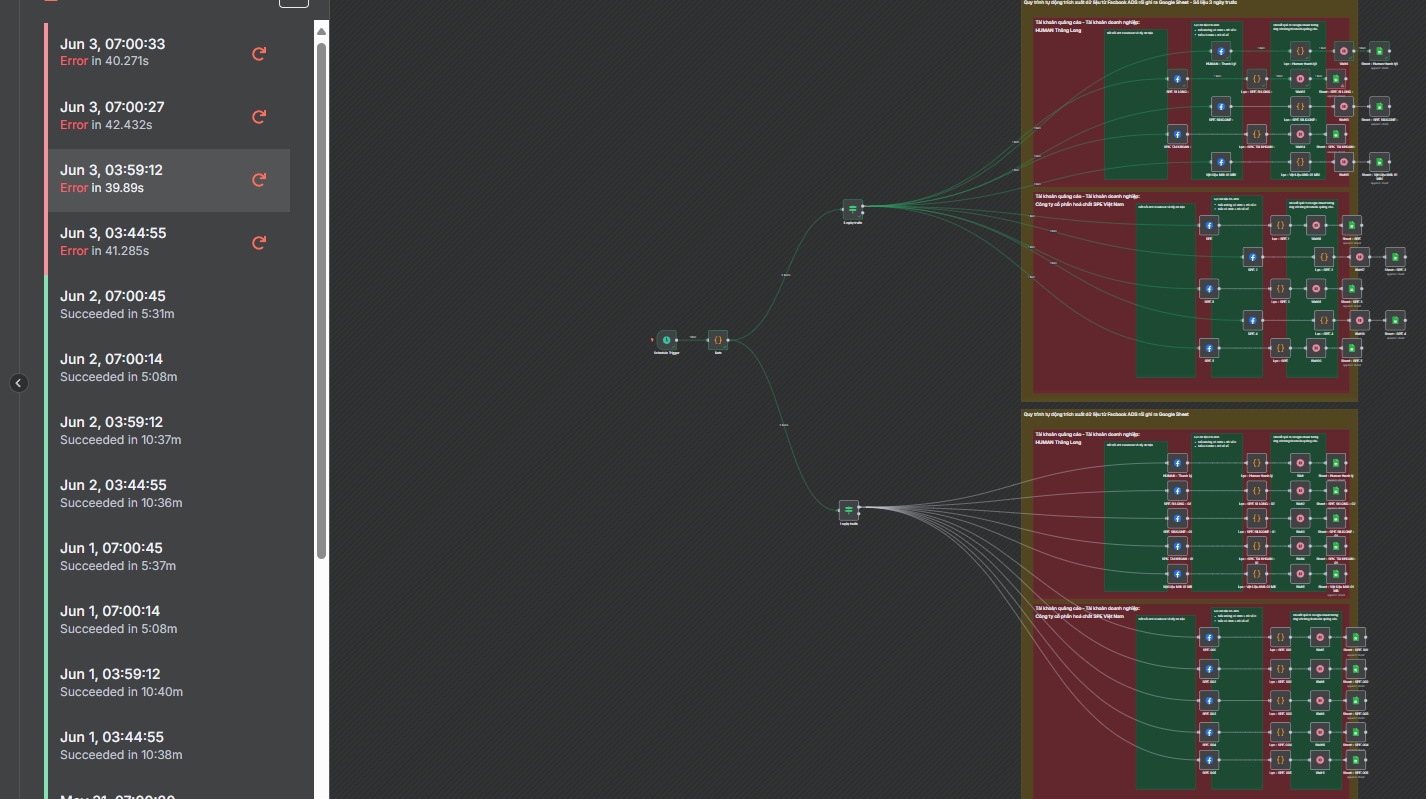Viewport: 1426px width, 799px height.
Task: Select the split node with green output connections
Action: click(x=852, y=209)
